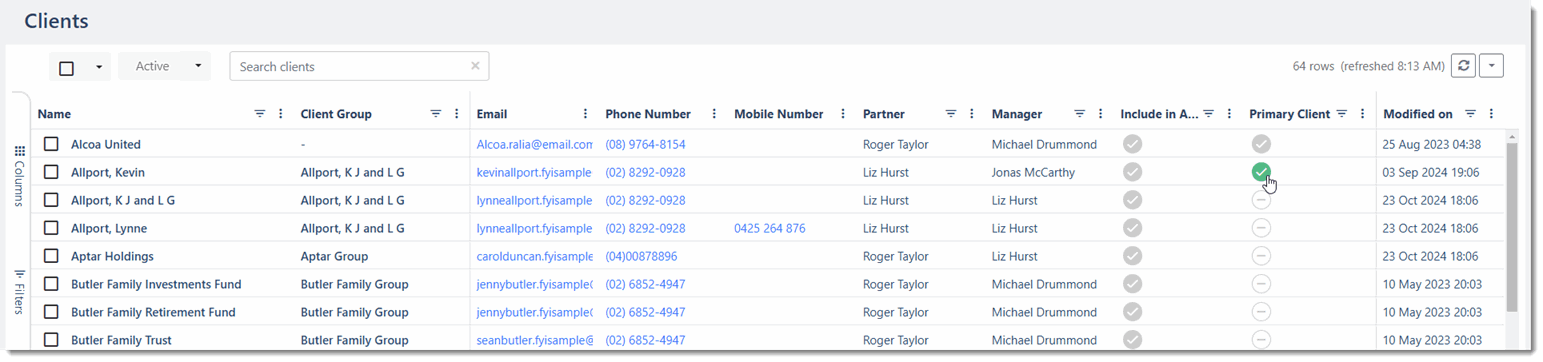This screenshot has height=362, width=1543.
Task: Toggle Include in A... for Allport, Lynne
Action: (x=1132, y=228)
